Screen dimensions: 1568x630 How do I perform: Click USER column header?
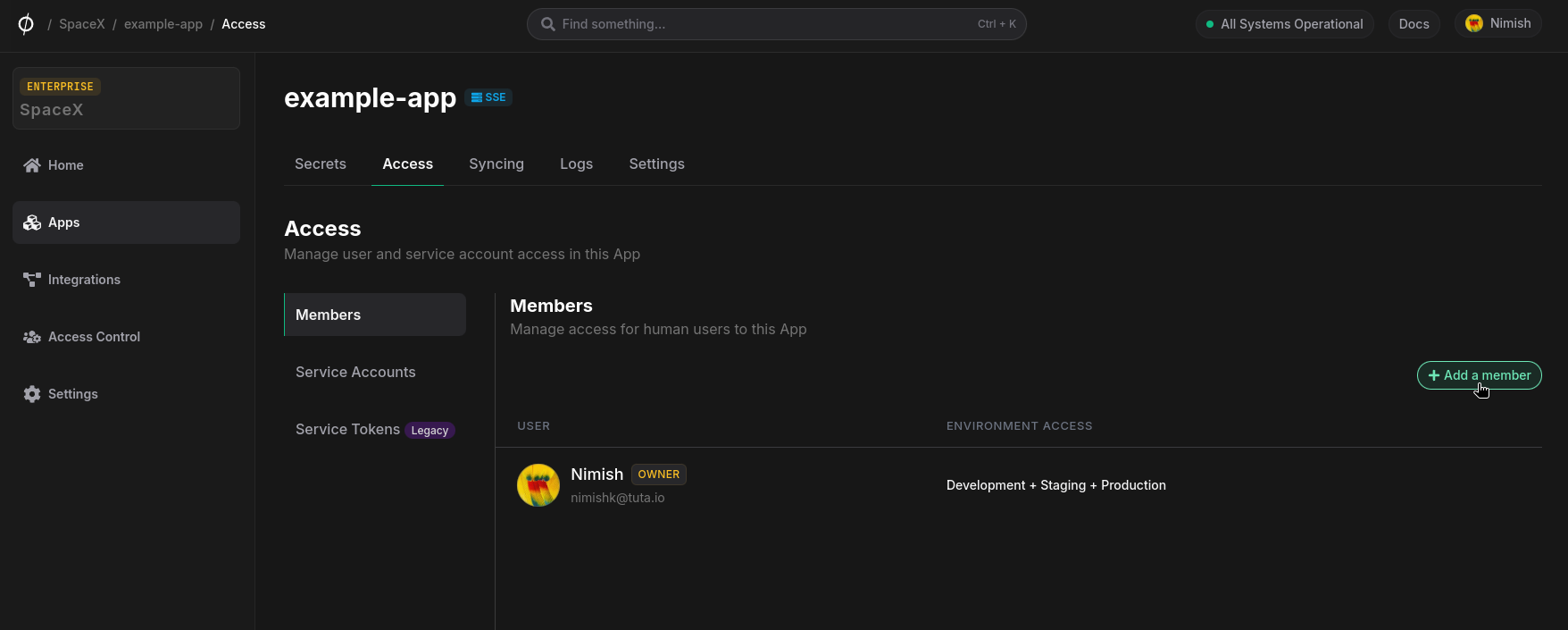coord(534,426)
